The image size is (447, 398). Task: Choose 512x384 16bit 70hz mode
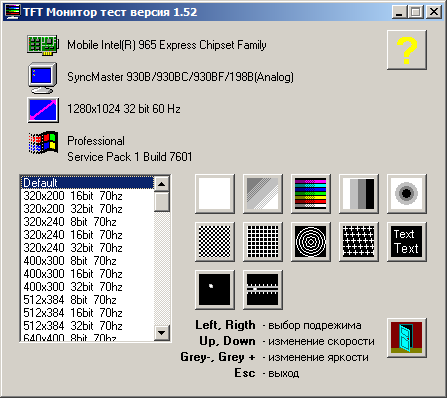(x=88, y=313)
